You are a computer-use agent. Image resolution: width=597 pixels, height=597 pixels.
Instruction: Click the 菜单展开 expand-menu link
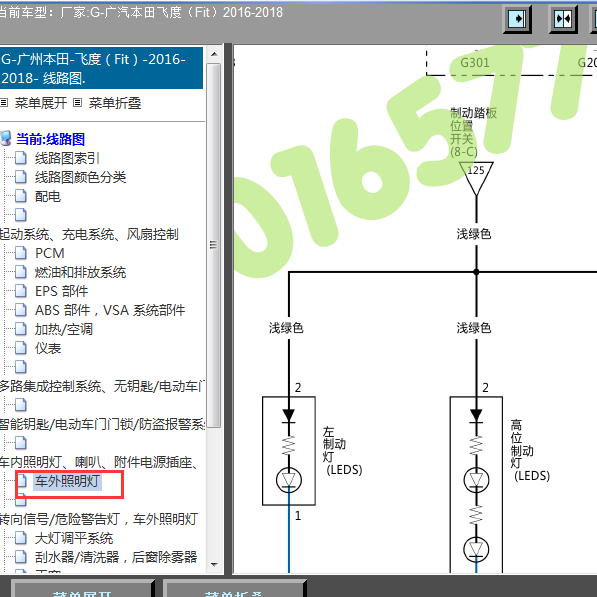tap(41, 103)
